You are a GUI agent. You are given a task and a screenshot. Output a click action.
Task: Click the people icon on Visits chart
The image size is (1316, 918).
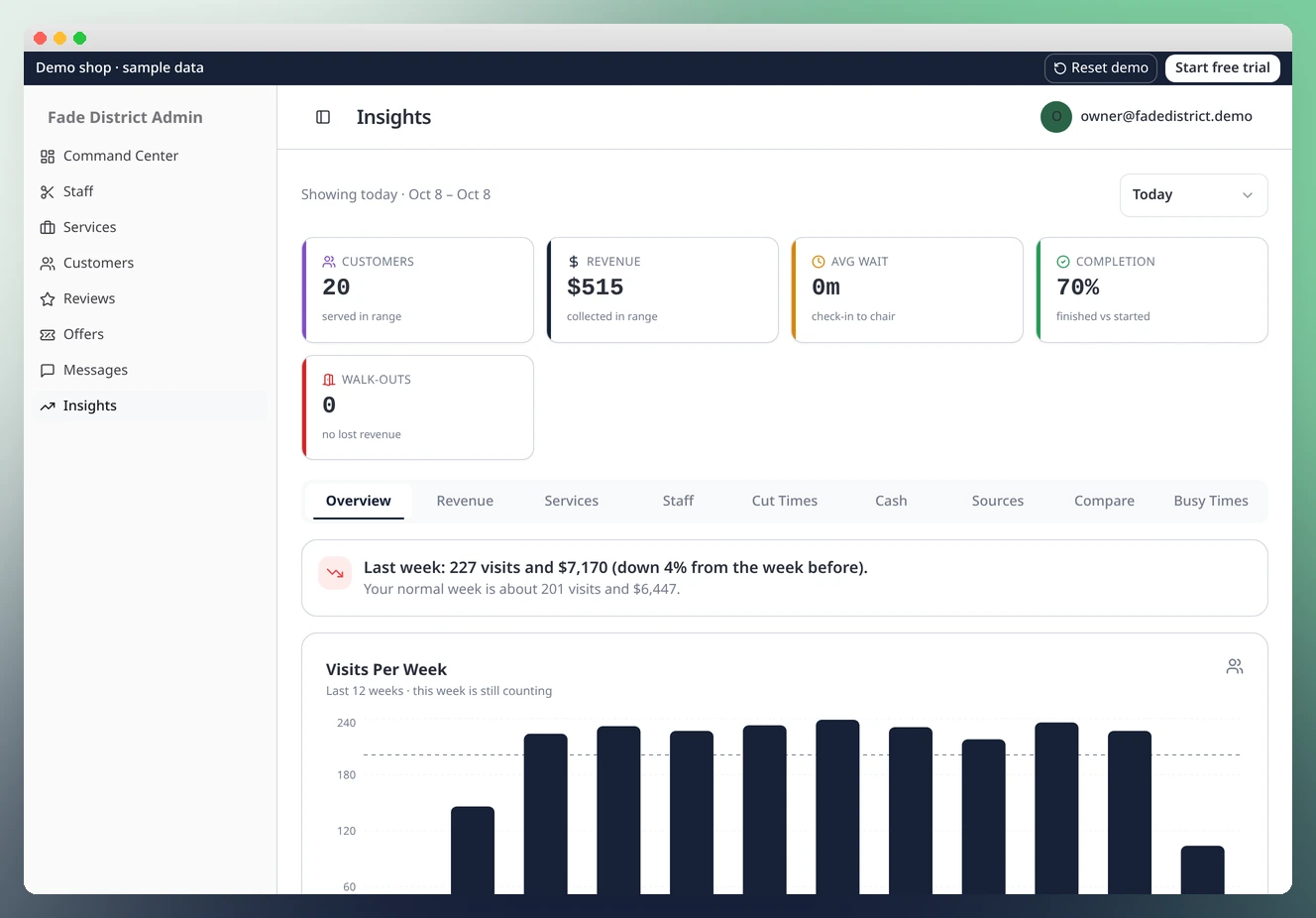[x=1235, y=666]
